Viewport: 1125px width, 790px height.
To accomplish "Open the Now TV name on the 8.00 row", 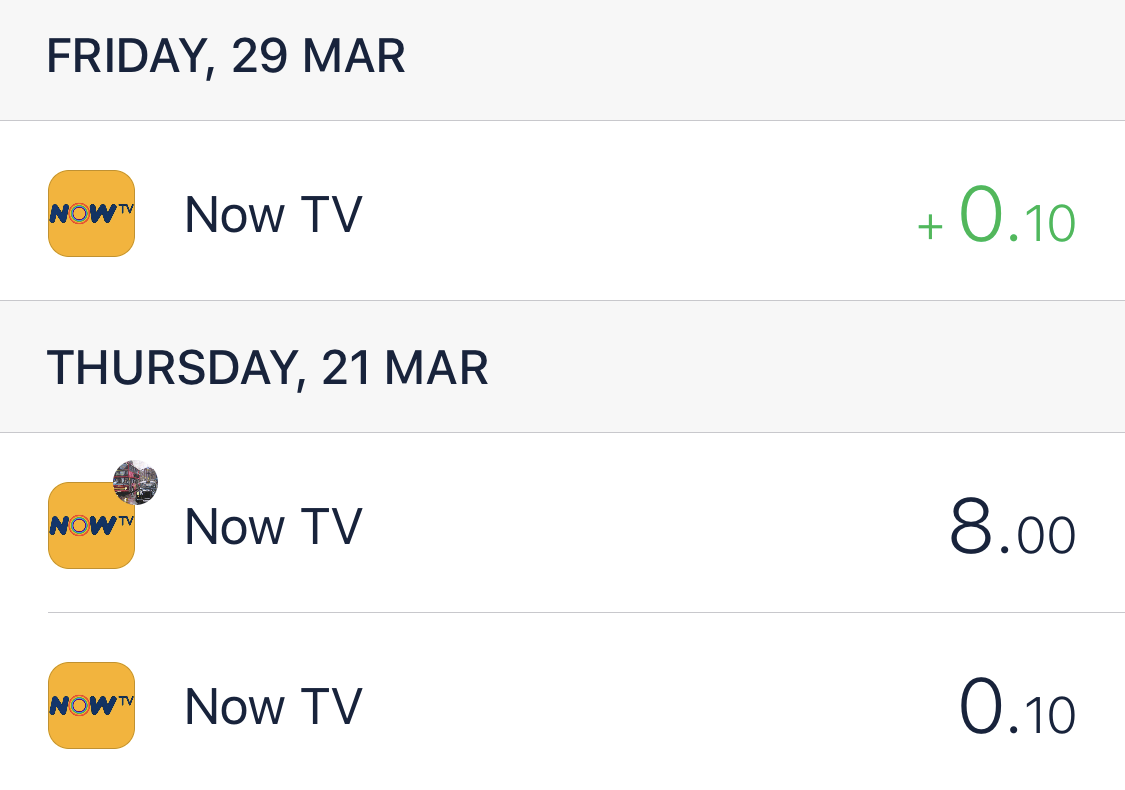I will pos(273,526).
